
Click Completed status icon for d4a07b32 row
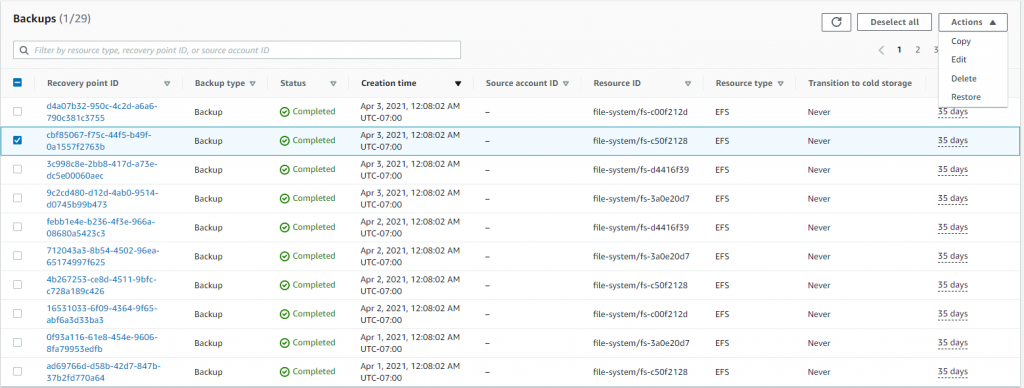click(284, 112)
